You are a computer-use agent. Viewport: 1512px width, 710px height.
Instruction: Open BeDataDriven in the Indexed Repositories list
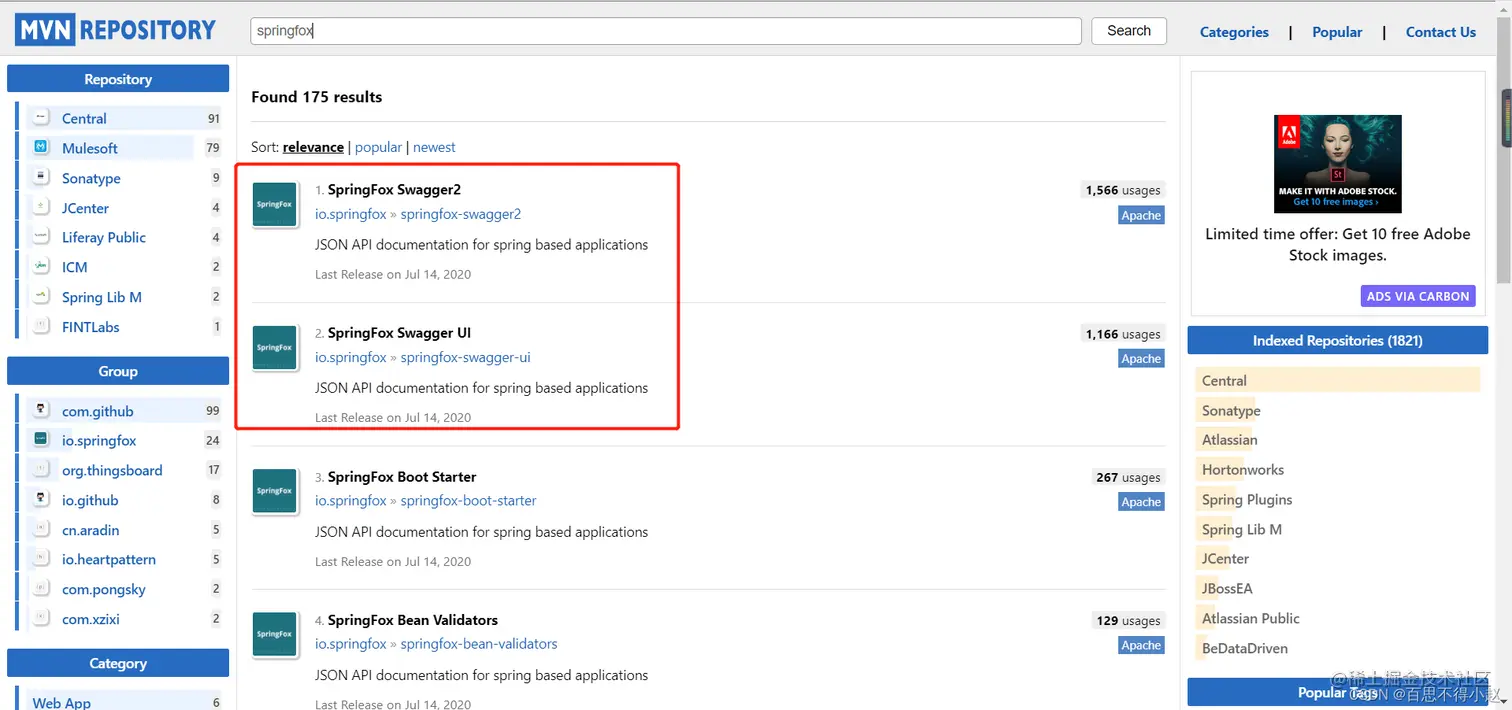1245,649
